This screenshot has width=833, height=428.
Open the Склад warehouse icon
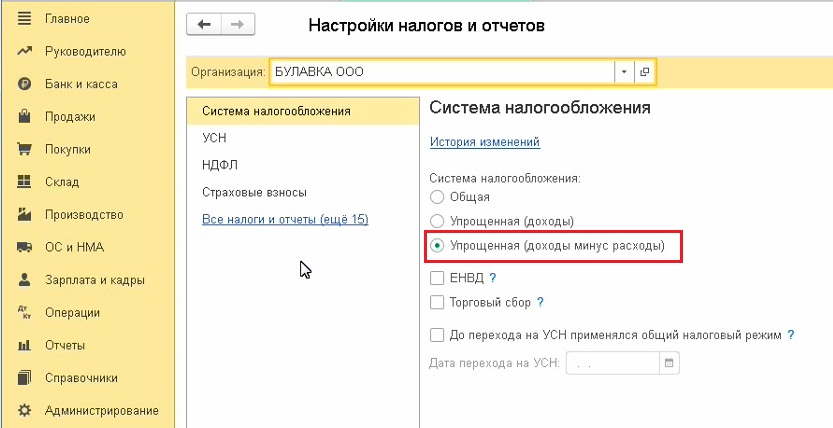25,182
